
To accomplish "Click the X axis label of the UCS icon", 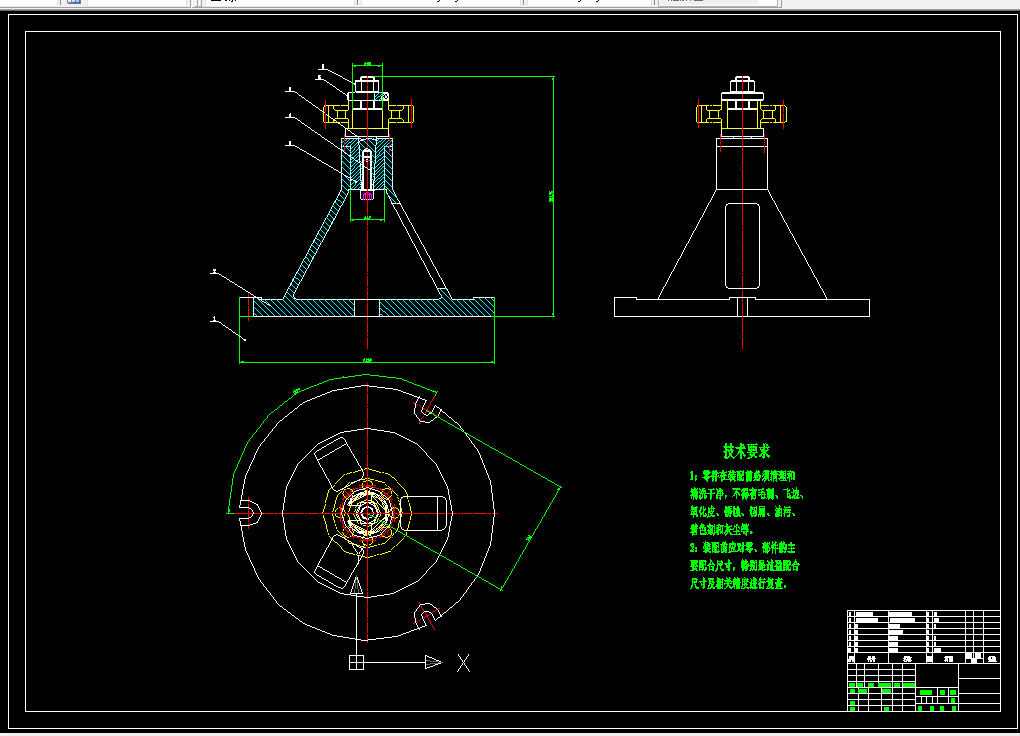I will coord(463,663).
